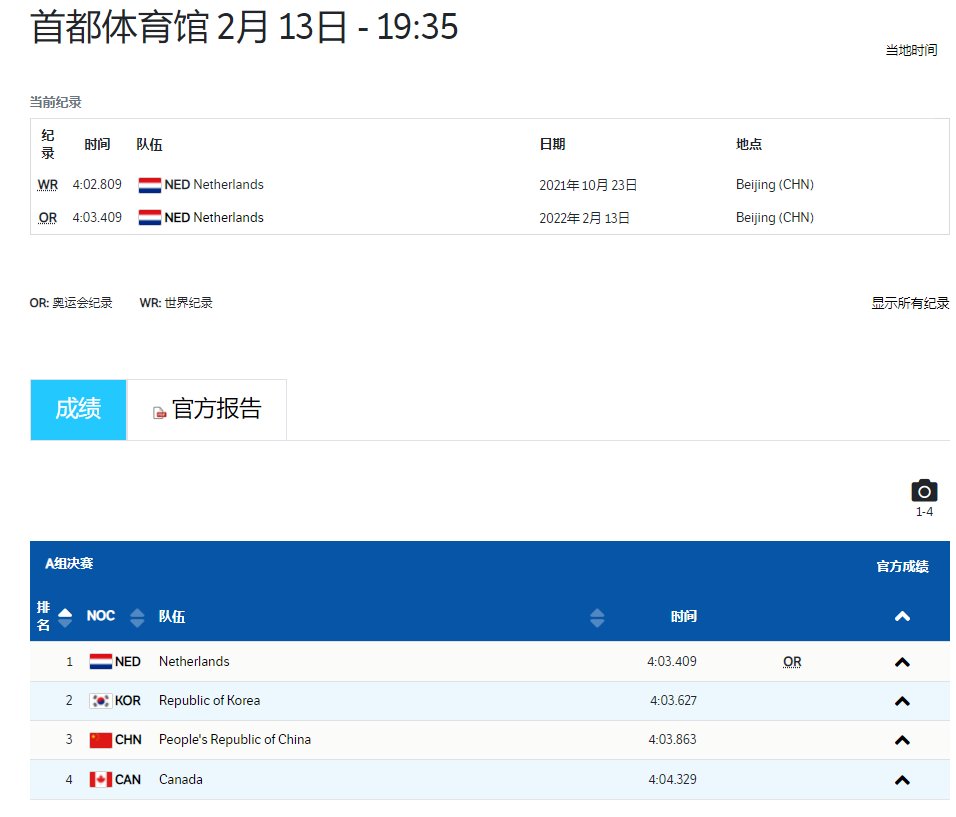
Task: Expand the Netherlands result row chevron
Action: [901, 662]
